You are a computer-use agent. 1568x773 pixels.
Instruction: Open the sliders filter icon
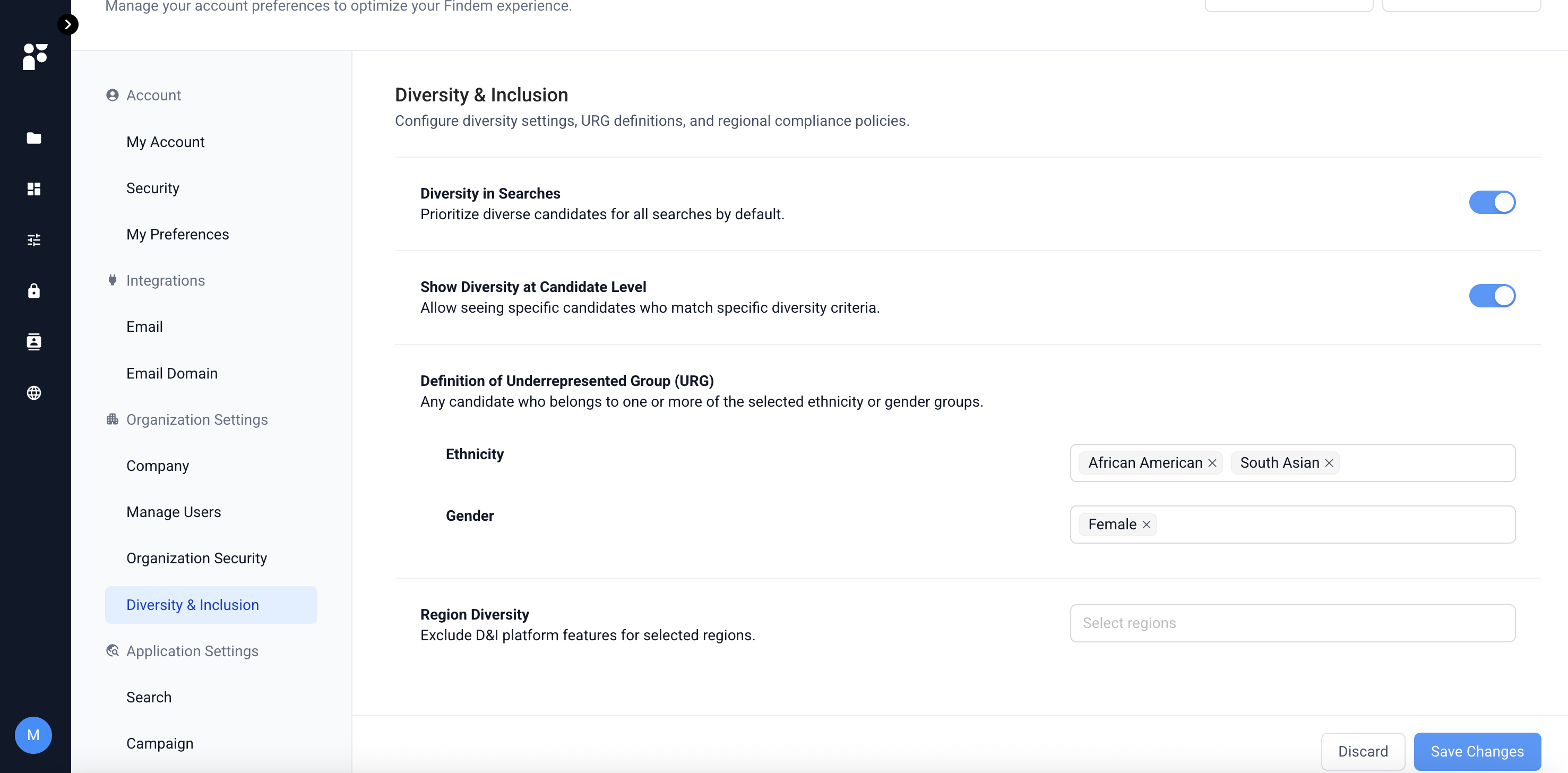(x=34, y=240)
